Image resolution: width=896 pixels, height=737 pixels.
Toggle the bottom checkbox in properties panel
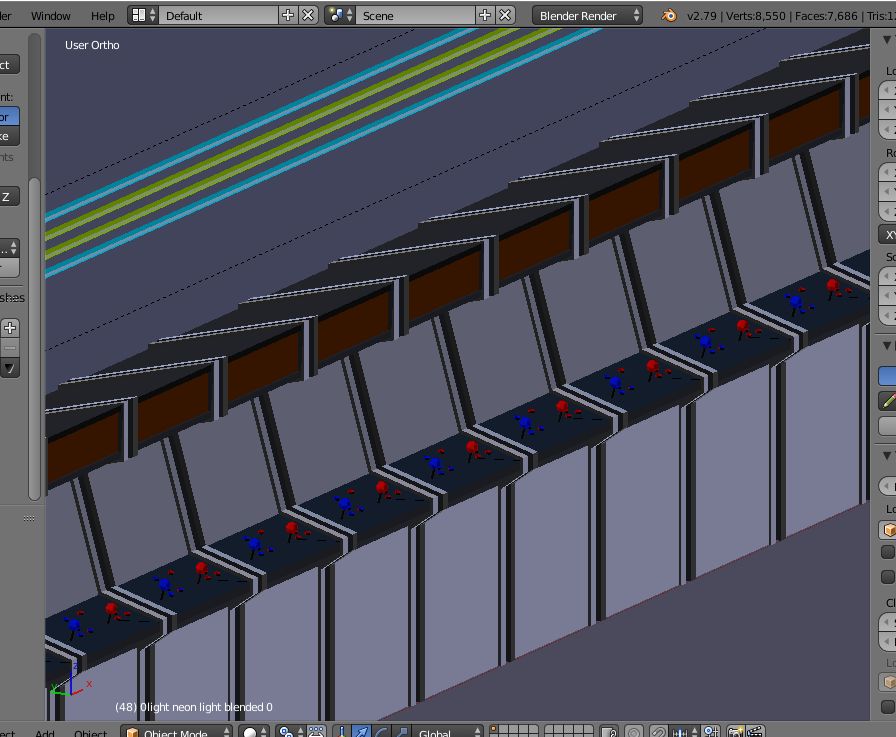tap(887, 706)
